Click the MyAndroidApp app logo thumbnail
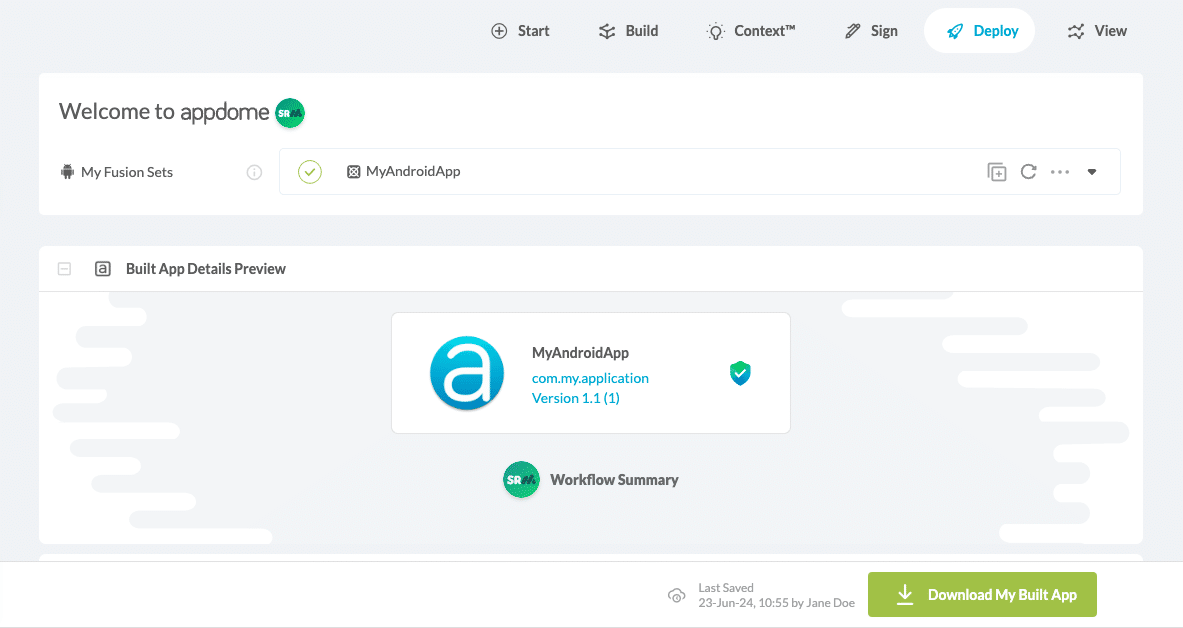The height and width of the screenshot is (628, 1183). coord(467,373)
